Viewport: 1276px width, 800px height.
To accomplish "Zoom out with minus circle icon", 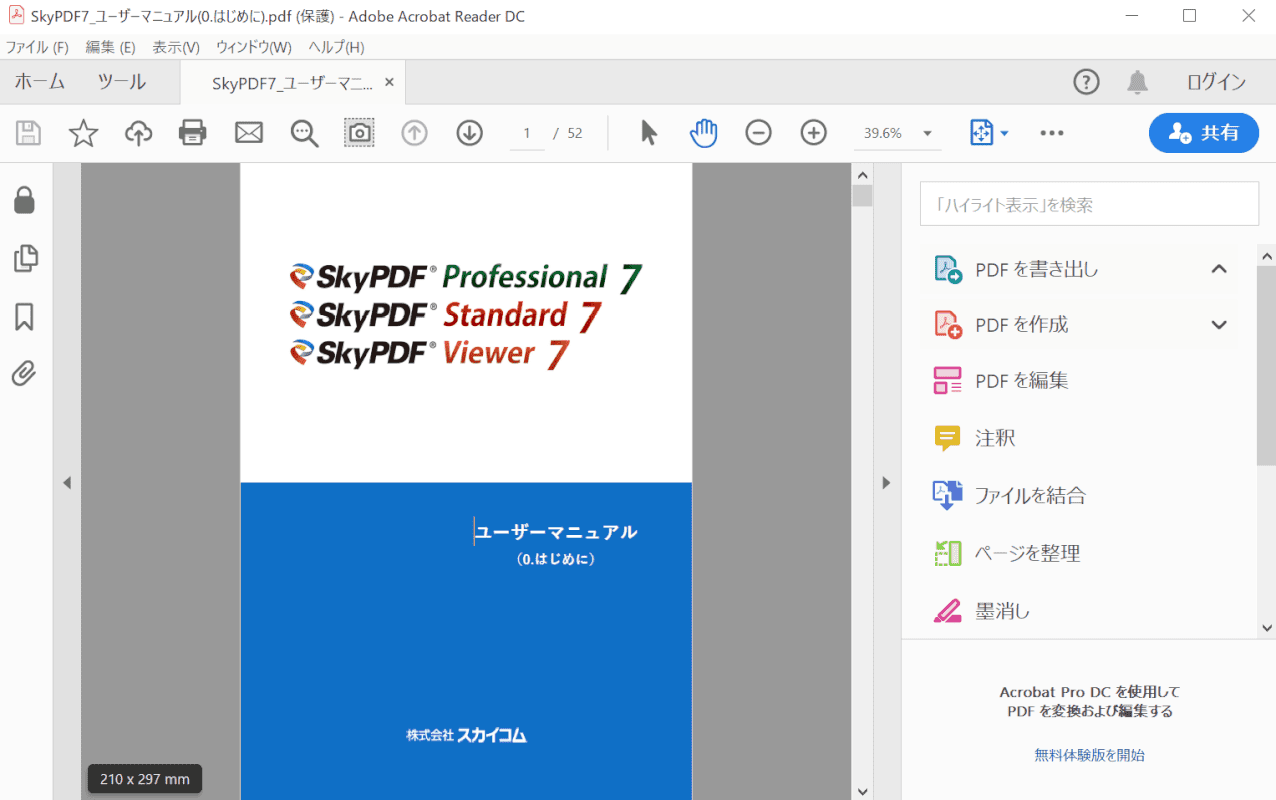I will (759, 133).
